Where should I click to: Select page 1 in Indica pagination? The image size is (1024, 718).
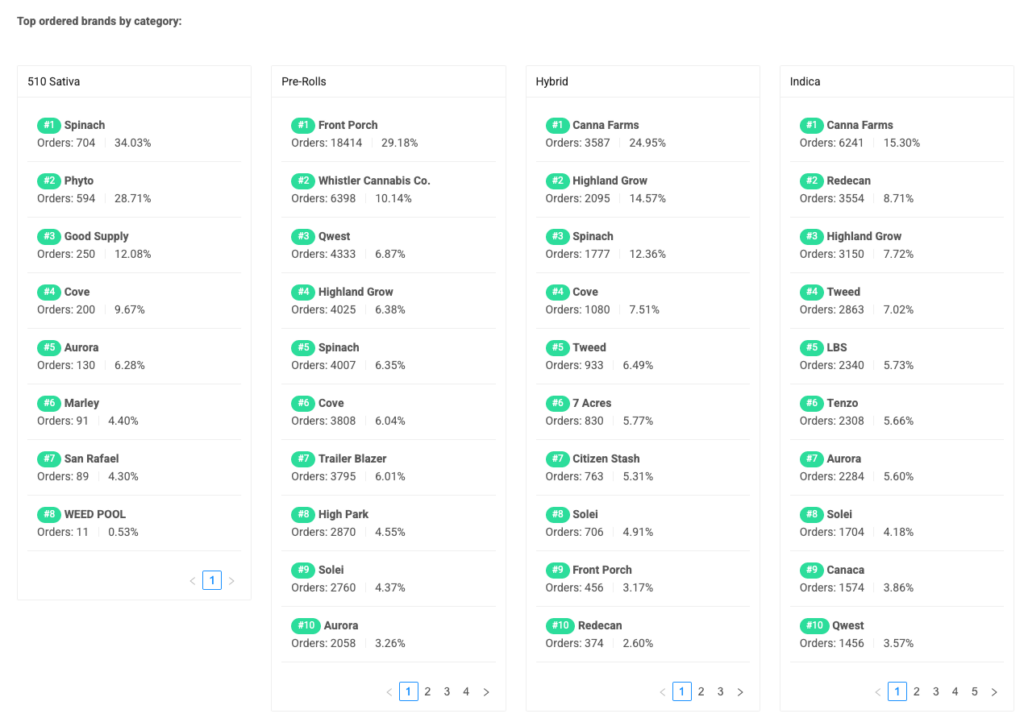[x=897, y=691]
